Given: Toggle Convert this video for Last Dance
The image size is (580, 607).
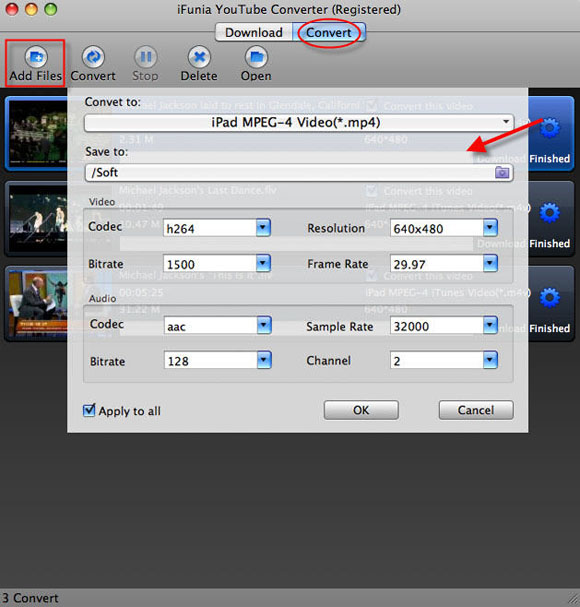Looking at the screenshot, I should (x=372, y=191).
